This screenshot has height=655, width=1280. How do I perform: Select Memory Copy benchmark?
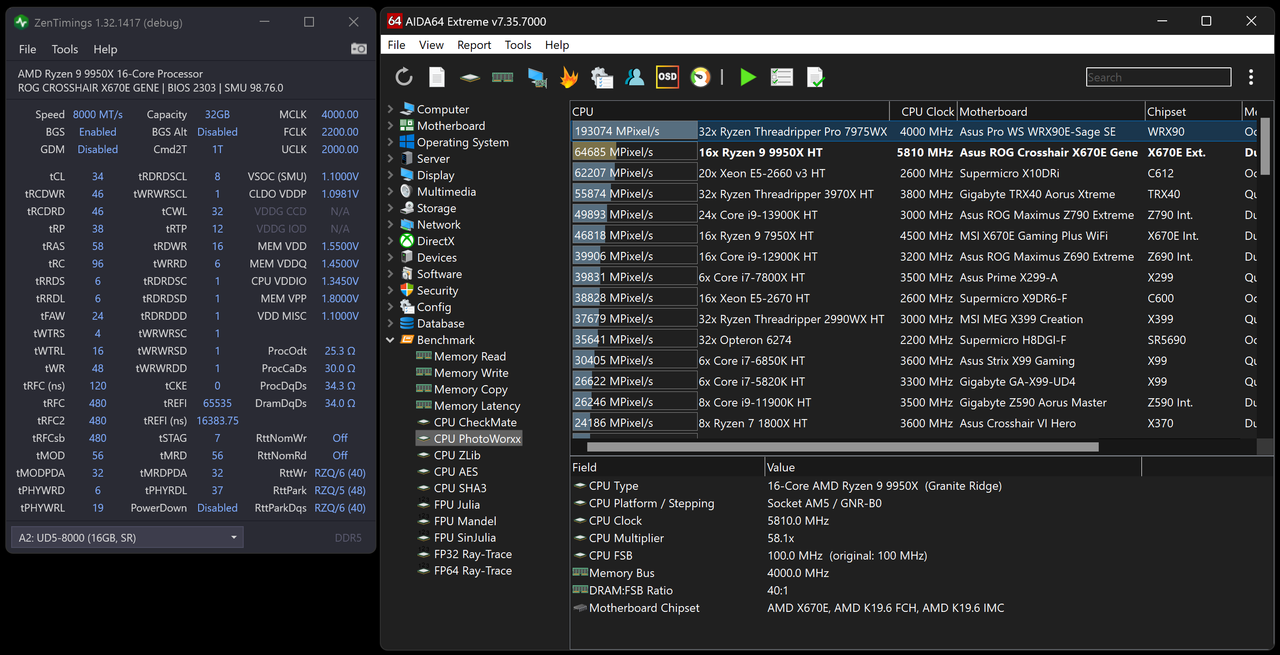[470, 389]
